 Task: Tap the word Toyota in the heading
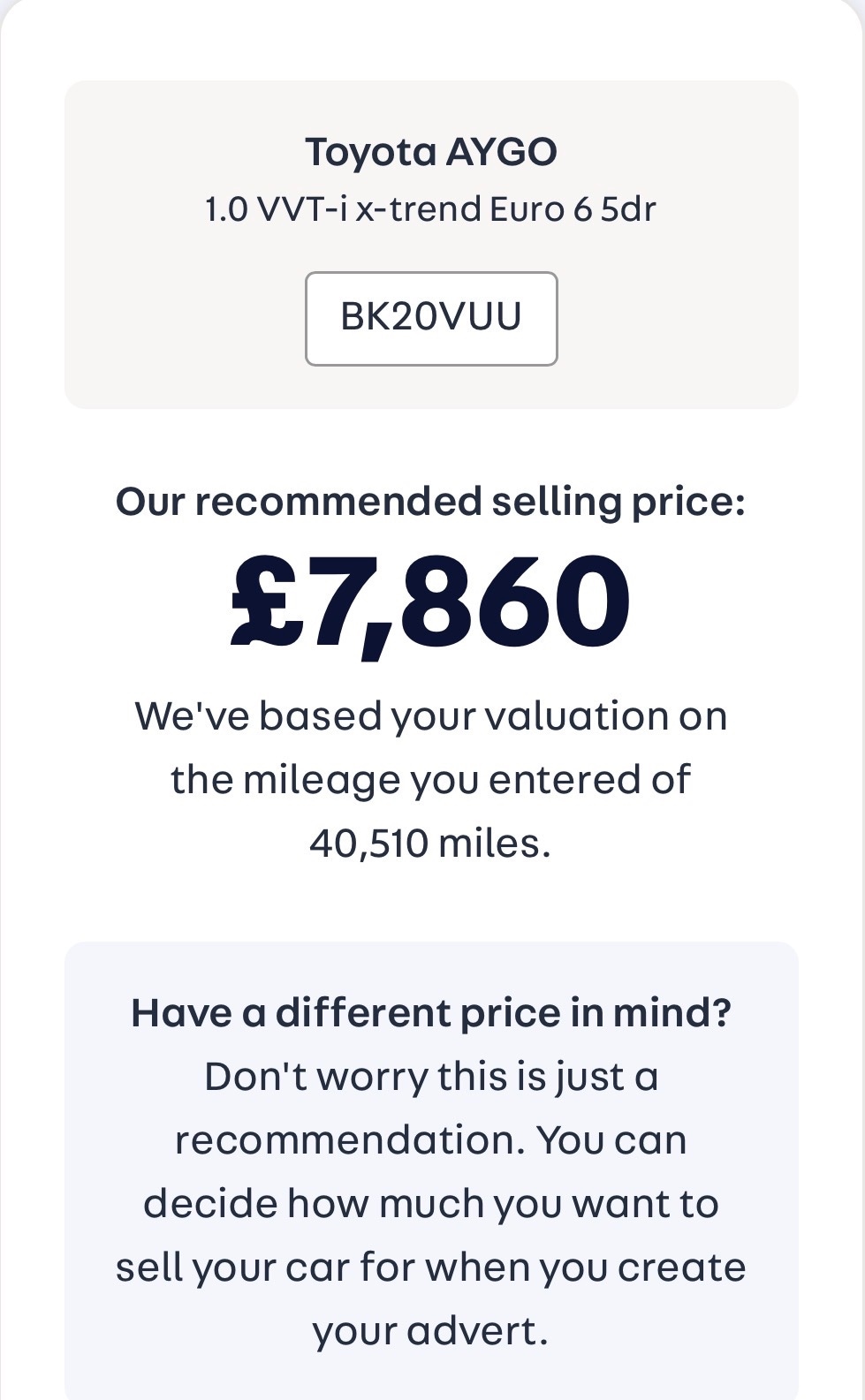pos(371,152)
